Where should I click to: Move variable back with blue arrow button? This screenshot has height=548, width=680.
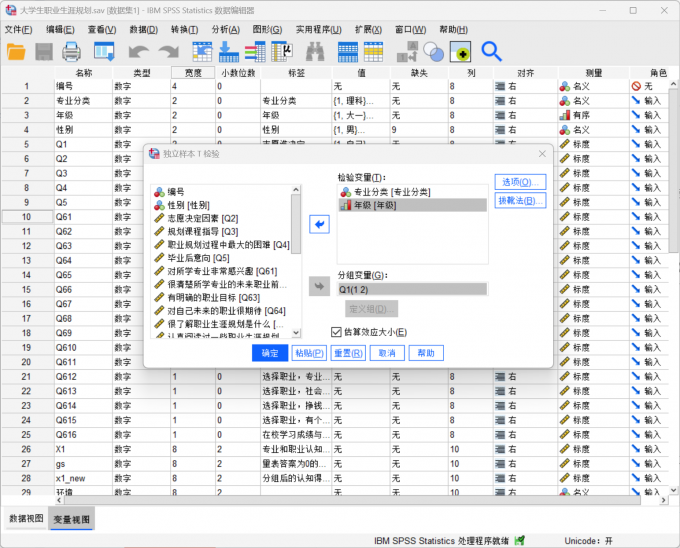click(319, 224)
